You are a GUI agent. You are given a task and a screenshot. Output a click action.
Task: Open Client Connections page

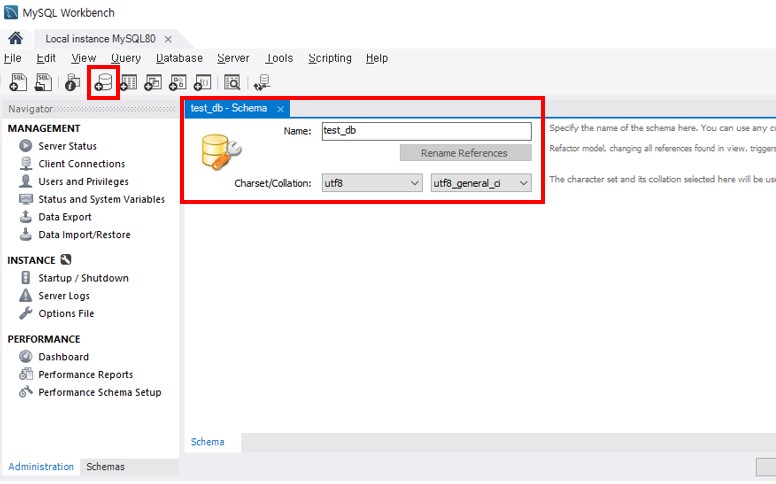[82, 163]
